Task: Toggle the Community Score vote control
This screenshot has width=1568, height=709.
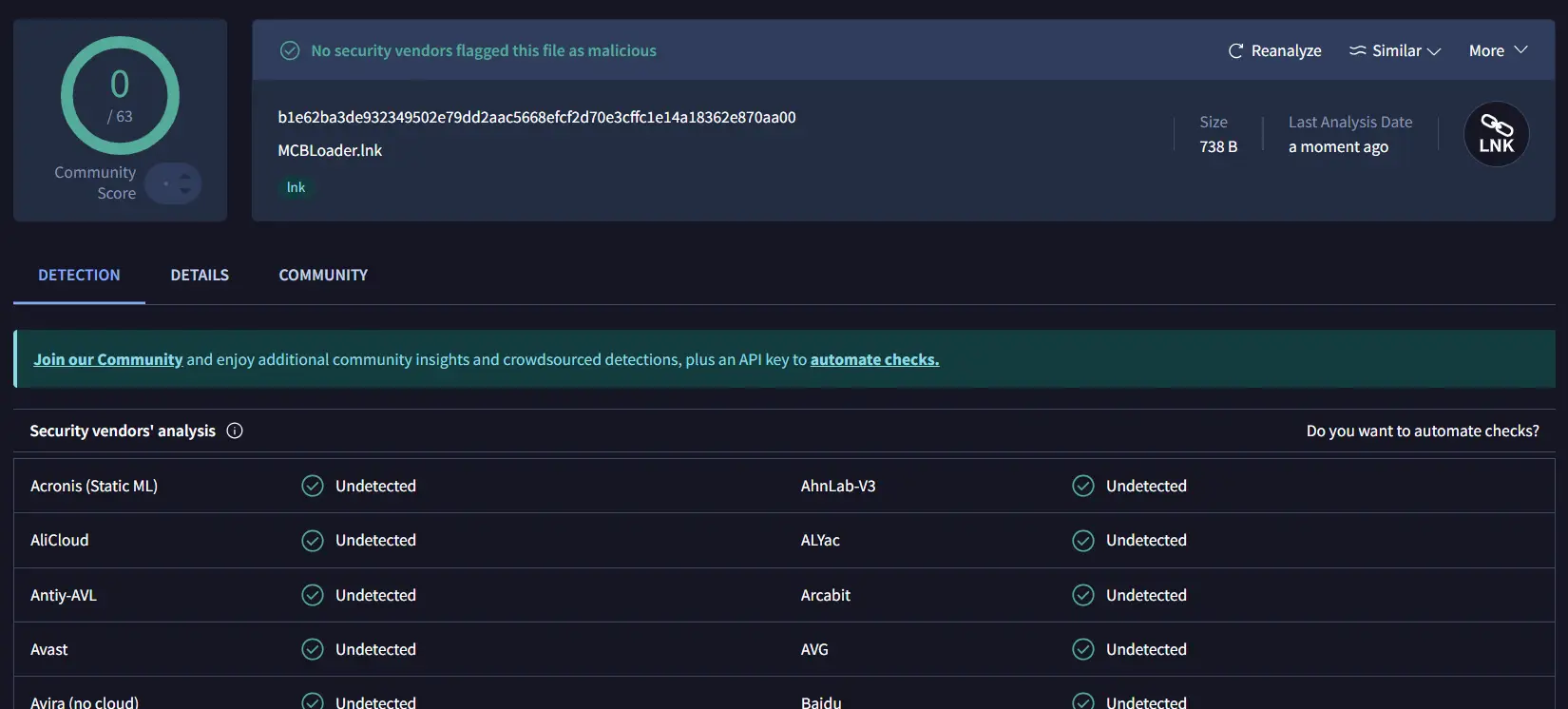Action: (x=175, y=183)
